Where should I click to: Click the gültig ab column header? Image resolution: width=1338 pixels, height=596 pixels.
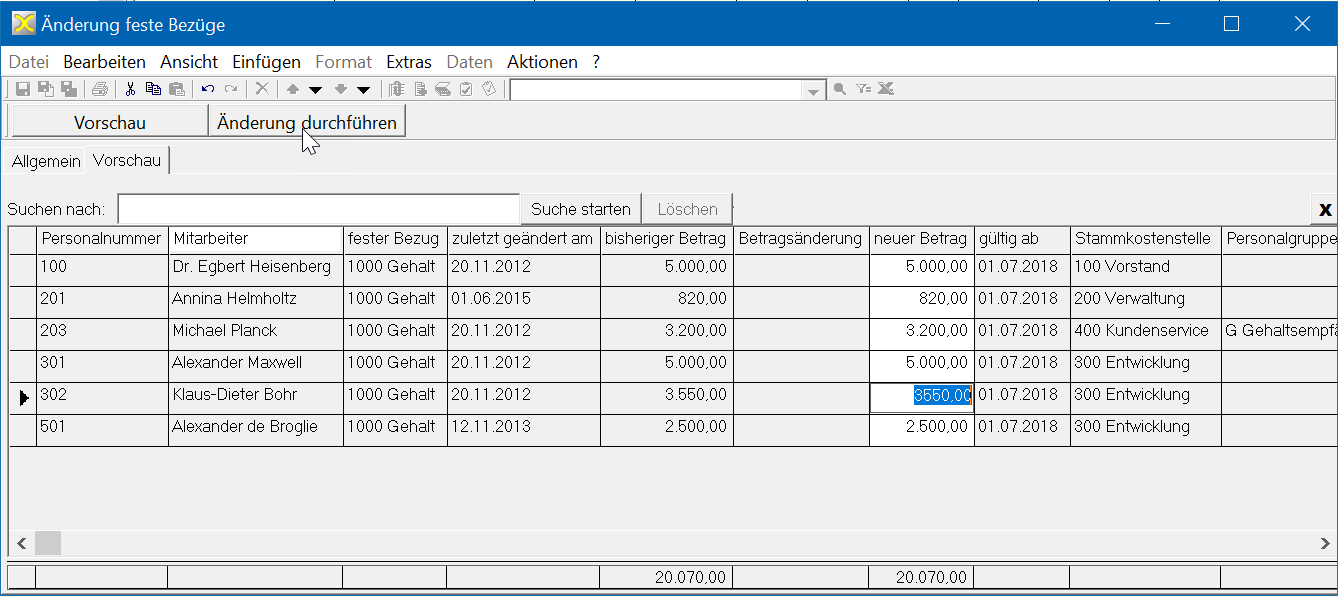point(1022,239)
